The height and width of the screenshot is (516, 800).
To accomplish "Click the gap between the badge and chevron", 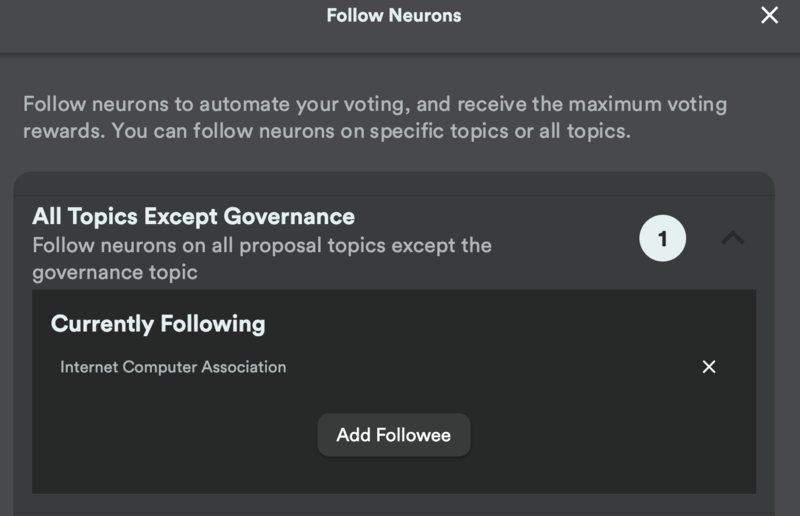I will point(702,239).
